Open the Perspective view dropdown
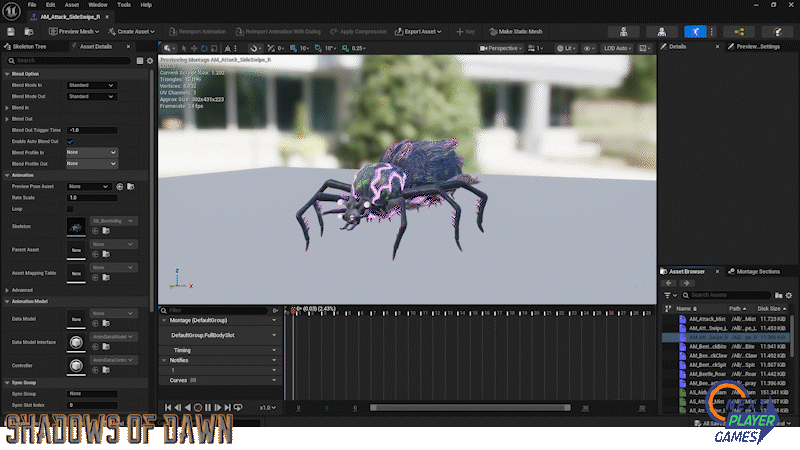800x450 pixels. pyautogui.click(x=501, y=48)
